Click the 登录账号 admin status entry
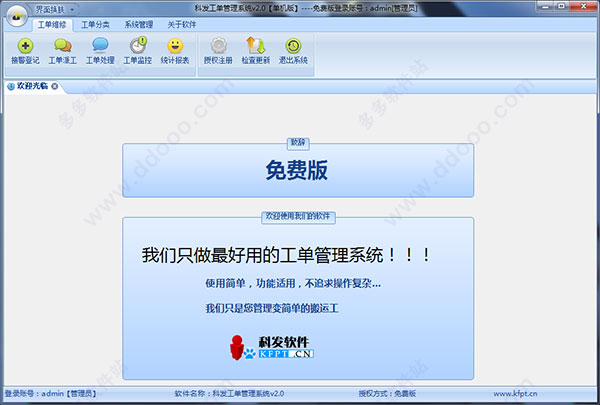This screenshot has width=600, height=405. [50, 394]
